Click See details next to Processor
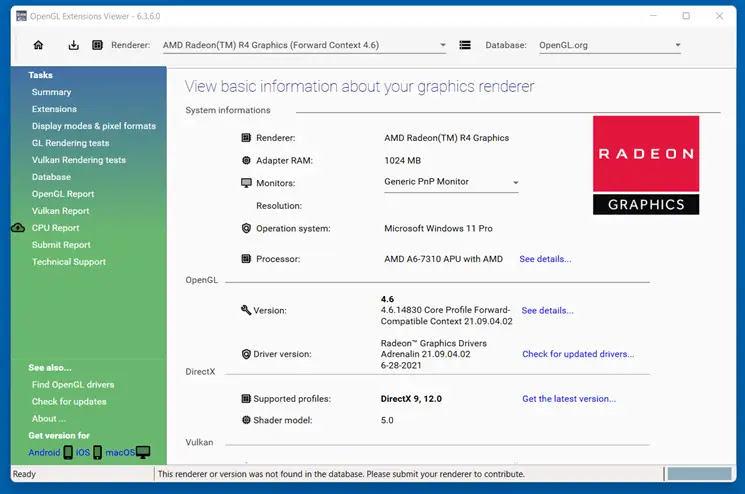The image size is (745, 494). tap(545, 259)
